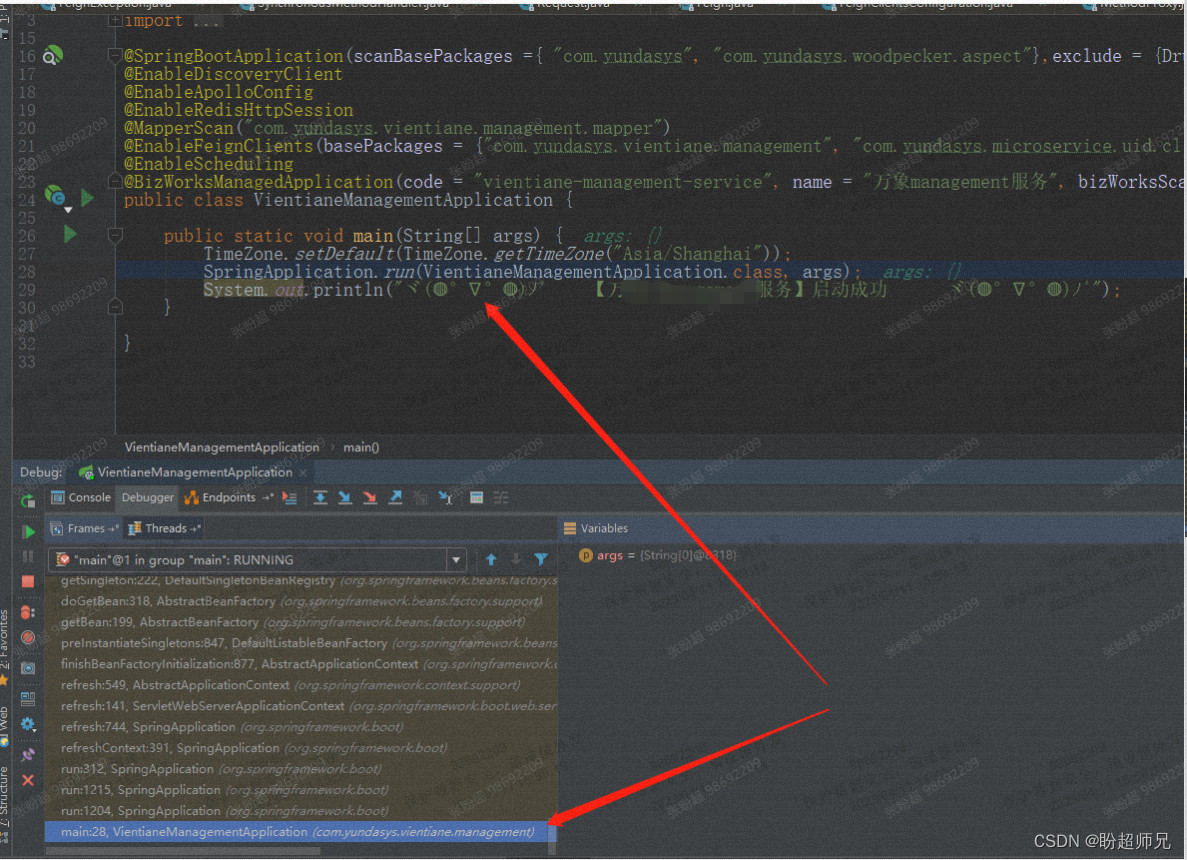
Task: Toggle Mute Breakpoints icon
Action: coord(28,637)
